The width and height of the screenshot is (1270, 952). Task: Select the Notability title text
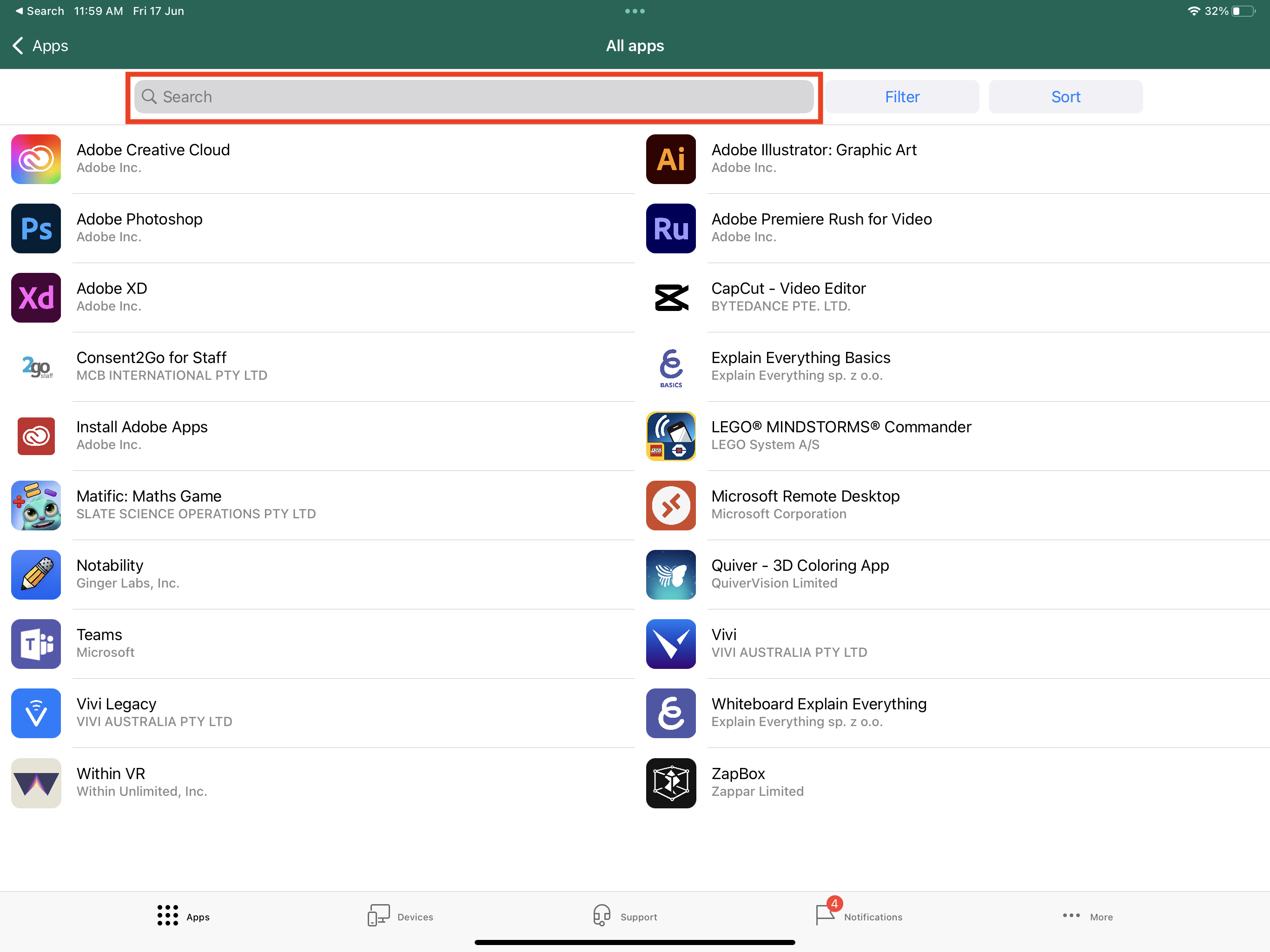pos(110,565)
